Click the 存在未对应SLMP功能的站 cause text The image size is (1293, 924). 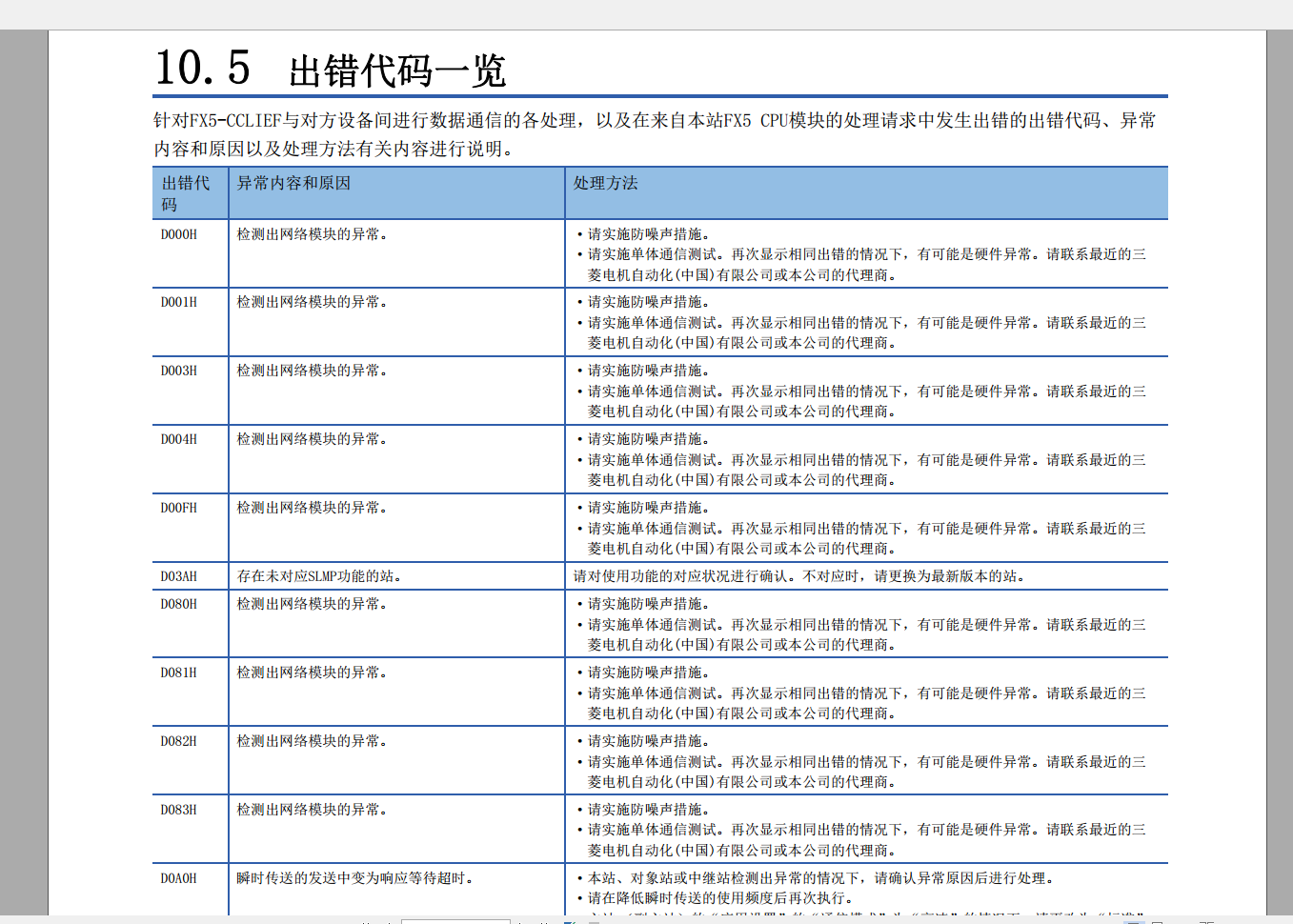[319, 576]
